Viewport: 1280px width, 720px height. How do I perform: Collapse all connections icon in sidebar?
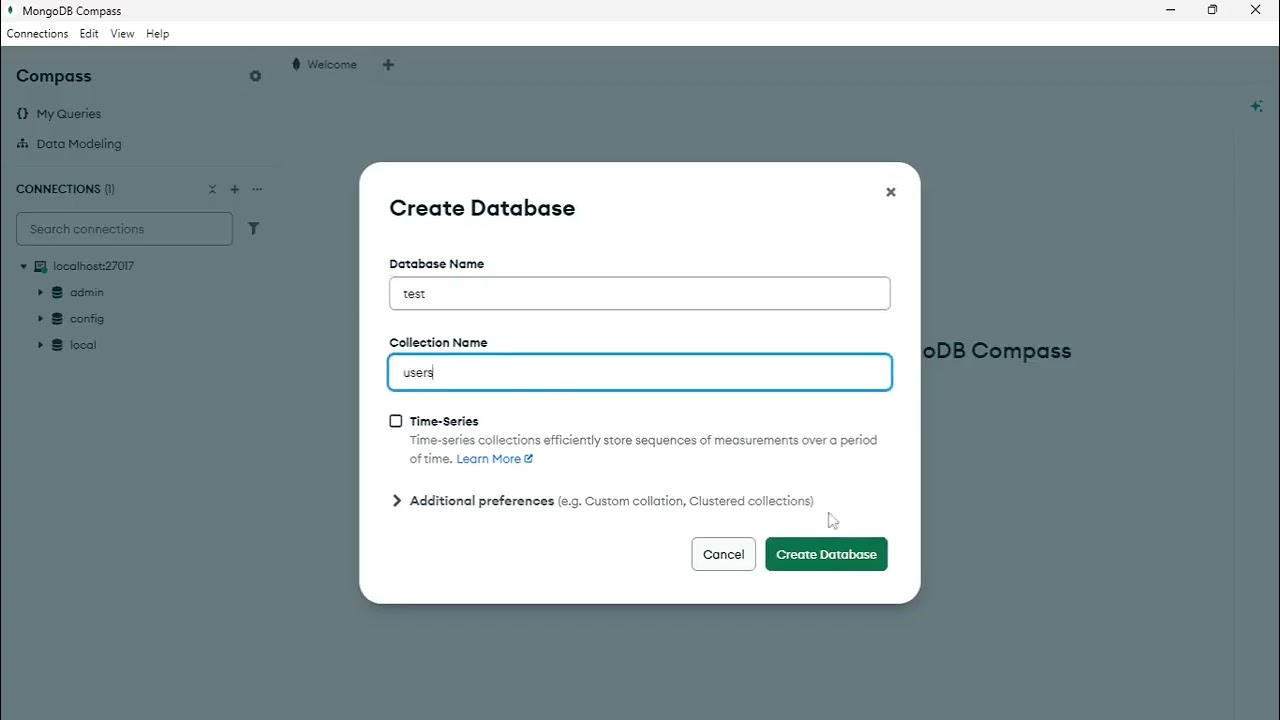212,189
